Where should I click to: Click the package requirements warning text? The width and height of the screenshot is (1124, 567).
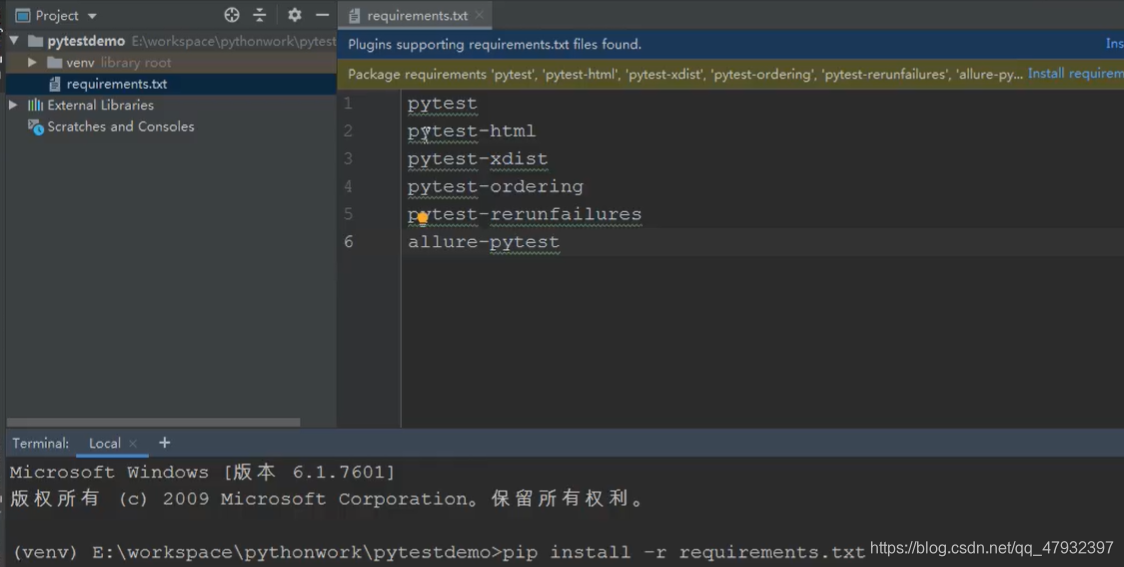point(685,74)
